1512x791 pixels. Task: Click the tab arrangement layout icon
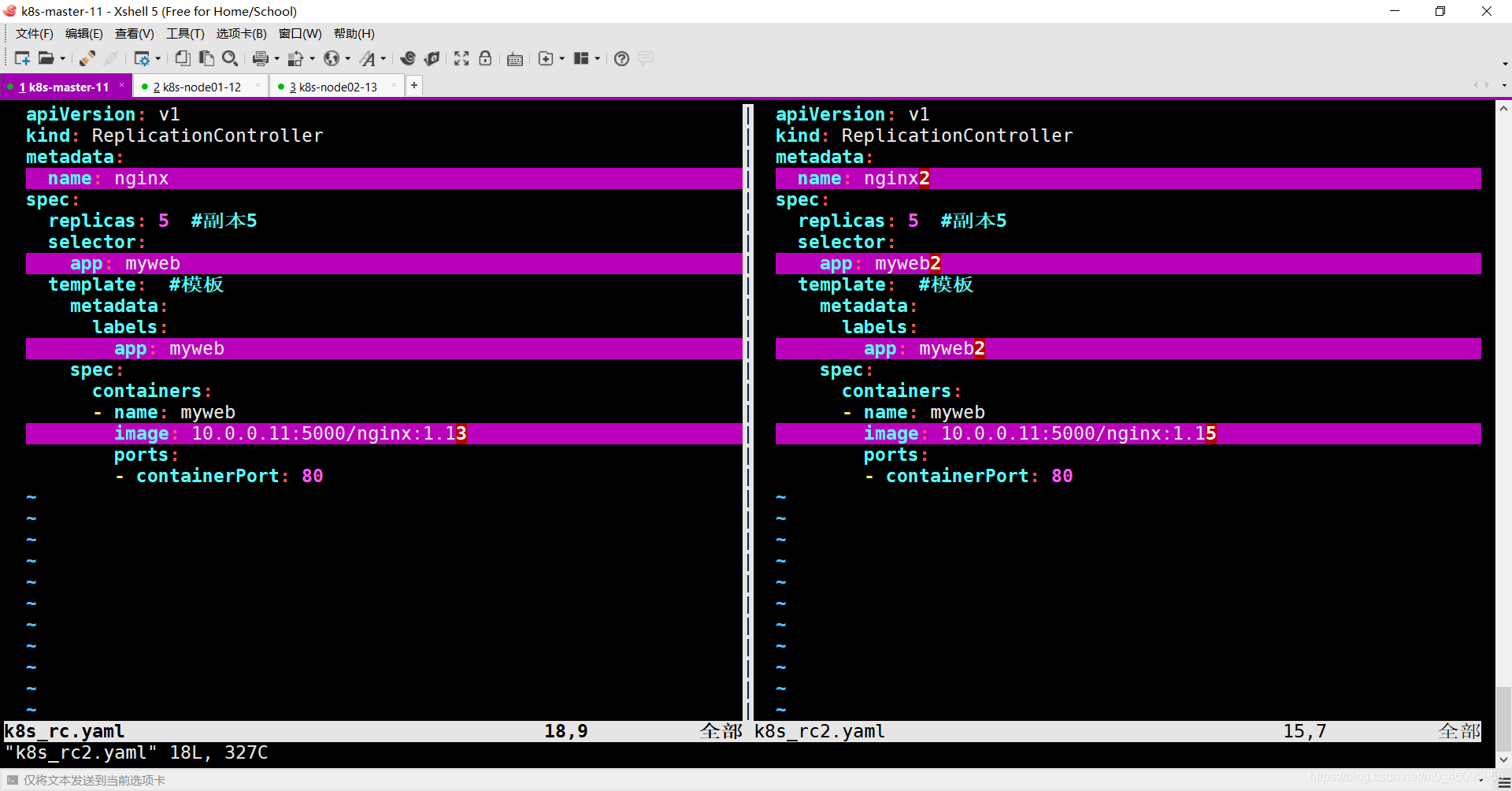[x=581, y=58]
